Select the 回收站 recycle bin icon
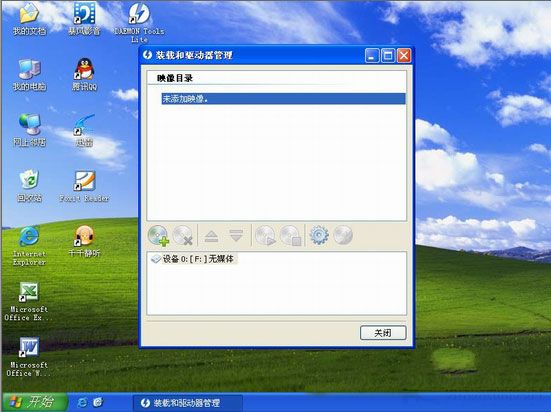 click(30, 186)
